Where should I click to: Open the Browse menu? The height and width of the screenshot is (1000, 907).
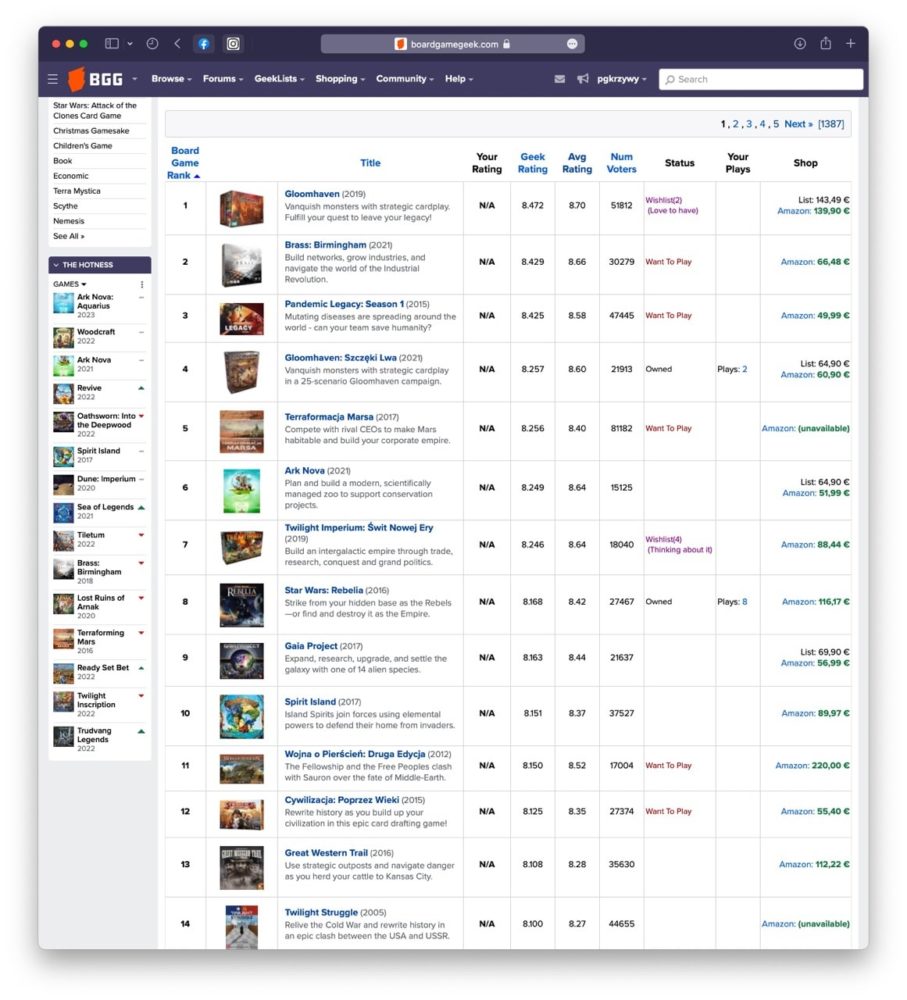(x=171, y=79)
